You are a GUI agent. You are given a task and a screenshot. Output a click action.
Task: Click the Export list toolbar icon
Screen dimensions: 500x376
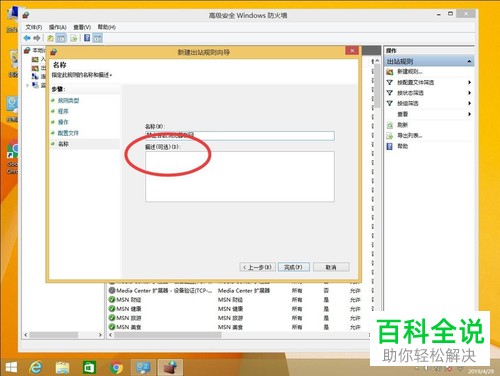click(74, 38)
